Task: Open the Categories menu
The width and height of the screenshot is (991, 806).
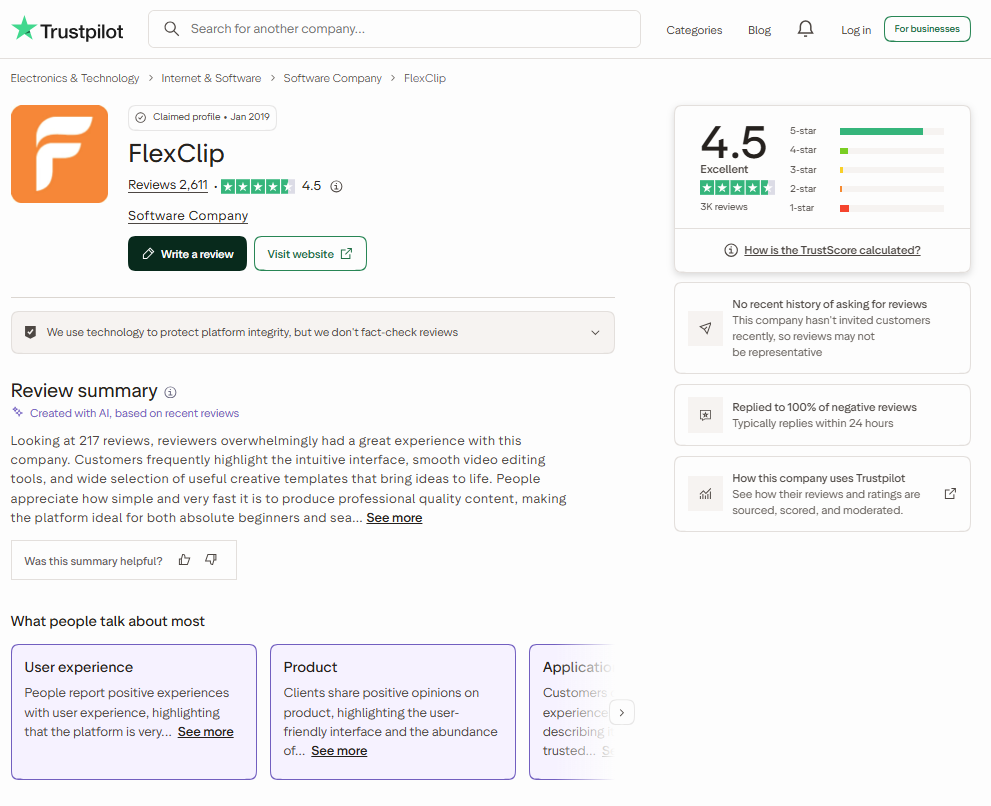Action: point(694,30)
